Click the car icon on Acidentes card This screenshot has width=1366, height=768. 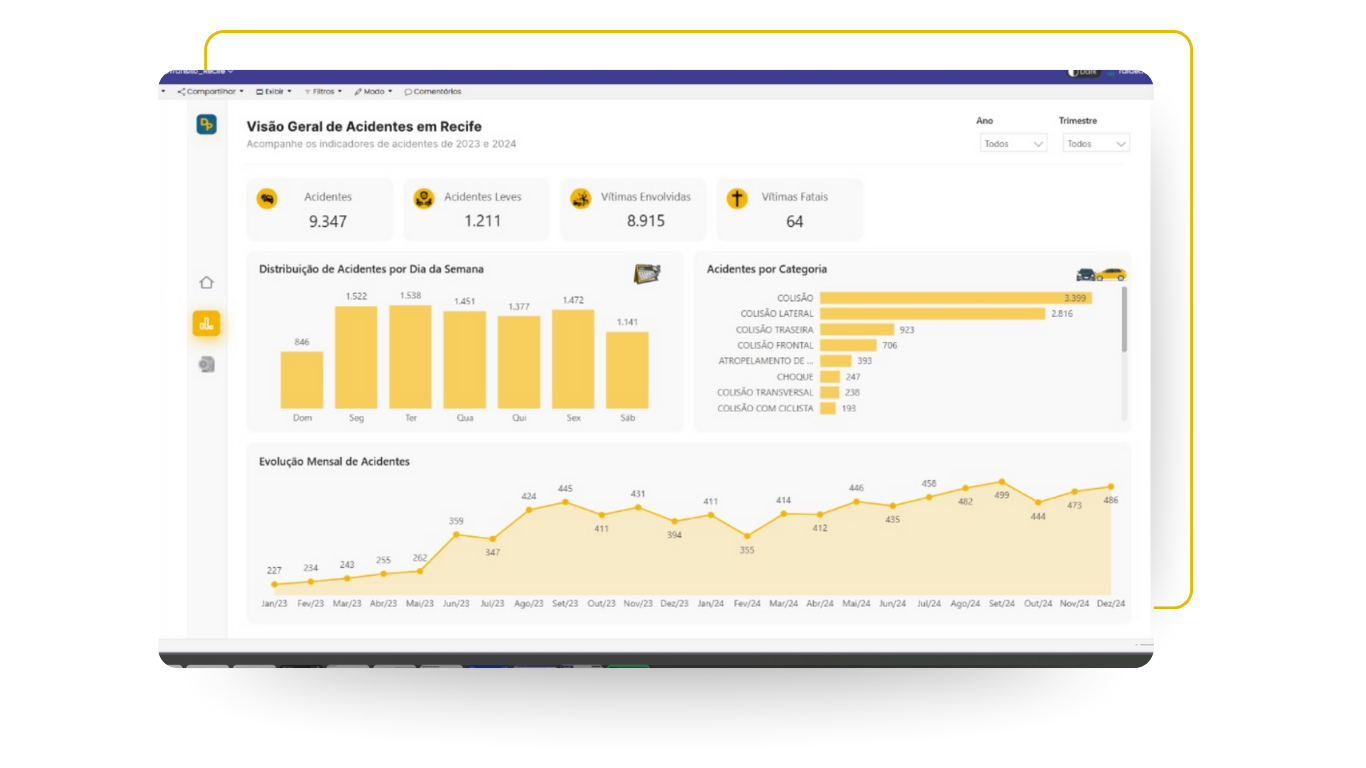click(267, 198)
